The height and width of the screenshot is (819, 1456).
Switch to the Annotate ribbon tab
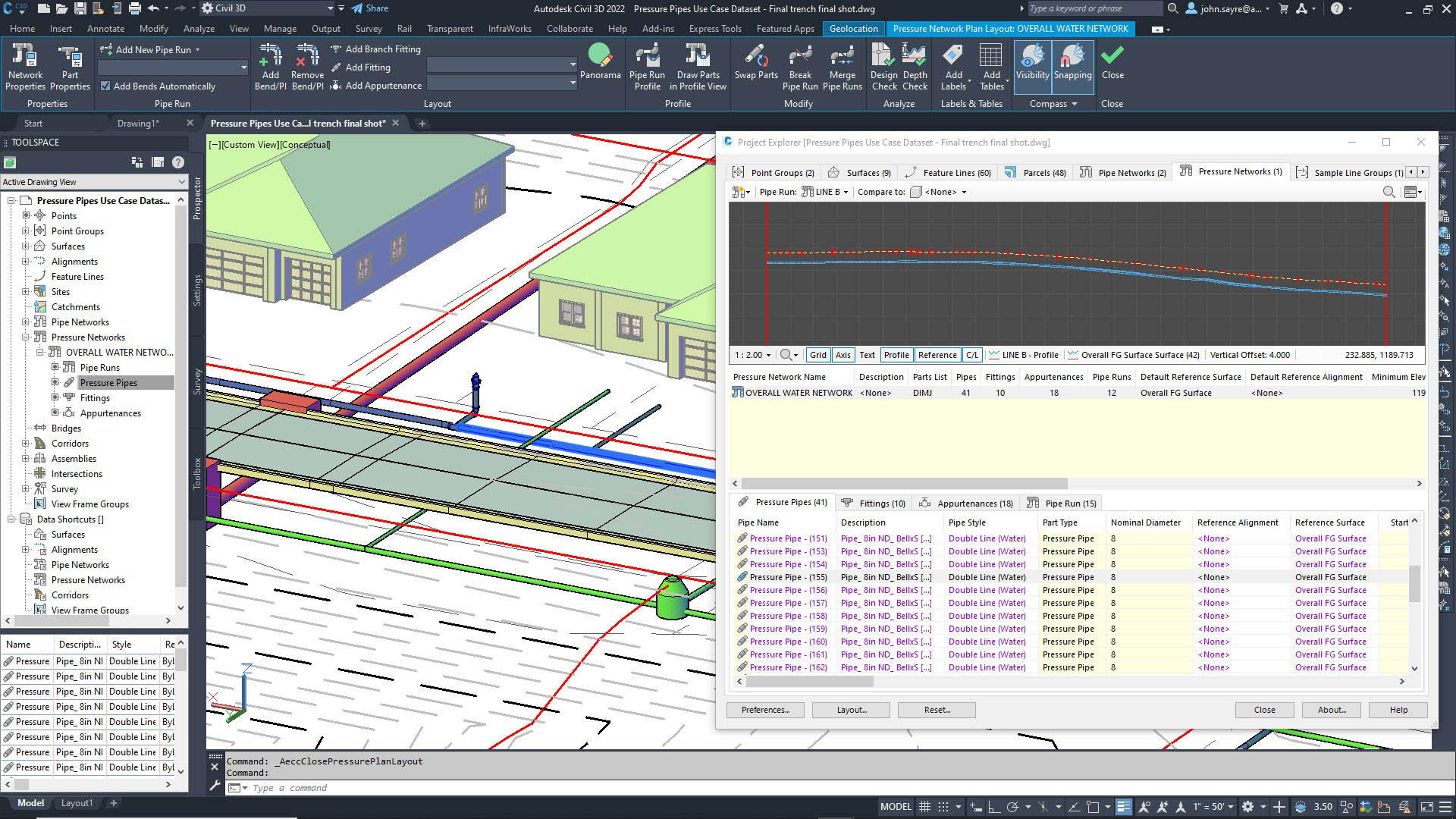click(106, 29)
